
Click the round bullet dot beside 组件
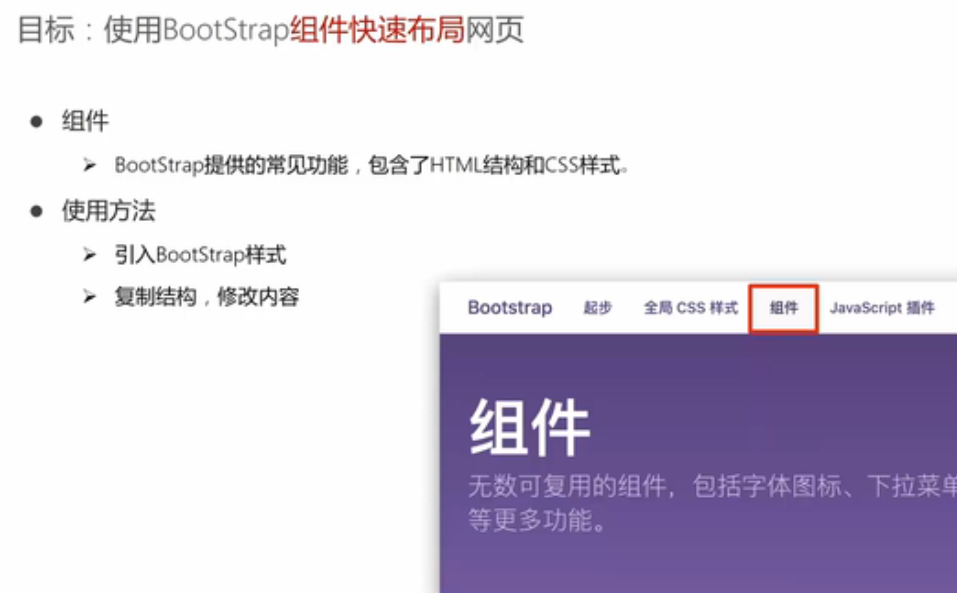(37, 121)
